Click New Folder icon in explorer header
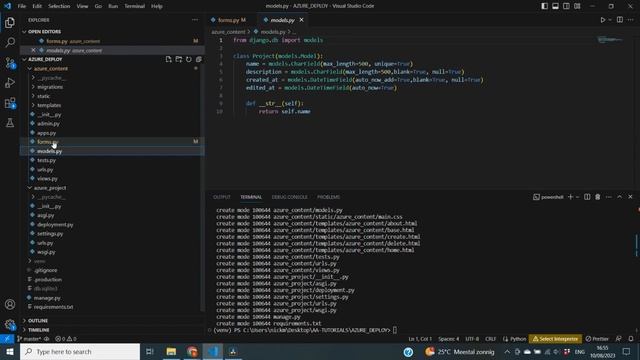The height and width of the screenshot is (360, 640). pos(179,59)
